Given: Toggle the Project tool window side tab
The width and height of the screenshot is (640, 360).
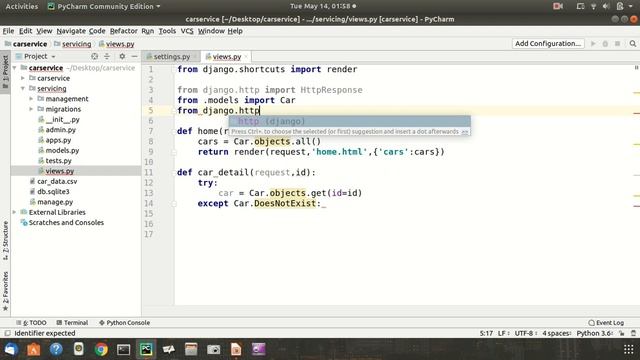Looking at the screenshot, I should click(x=5, y=72).
